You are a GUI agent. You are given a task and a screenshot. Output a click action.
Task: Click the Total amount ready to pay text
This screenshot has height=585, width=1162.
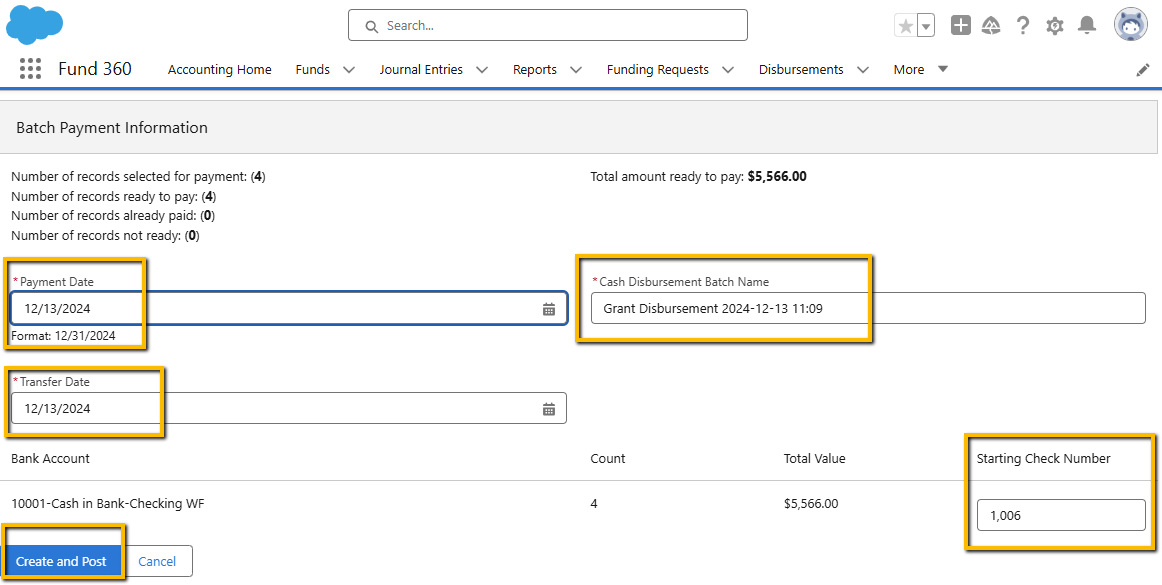pos(698,177)
